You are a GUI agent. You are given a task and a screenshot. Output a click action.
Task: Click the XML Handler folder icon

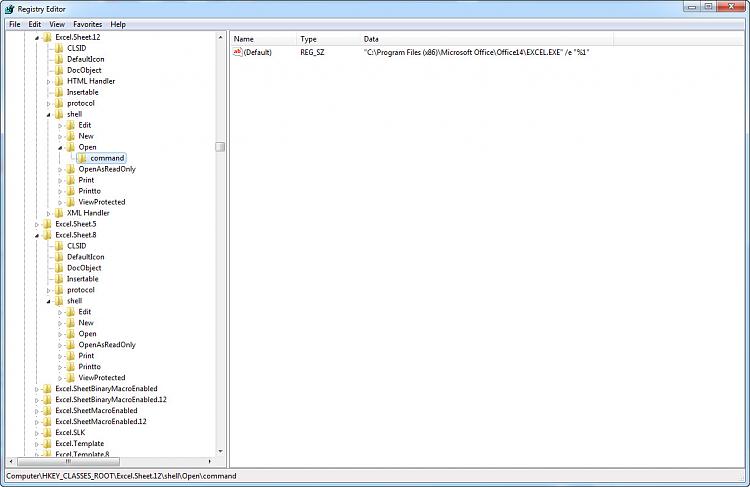click(x=59, y=213)
